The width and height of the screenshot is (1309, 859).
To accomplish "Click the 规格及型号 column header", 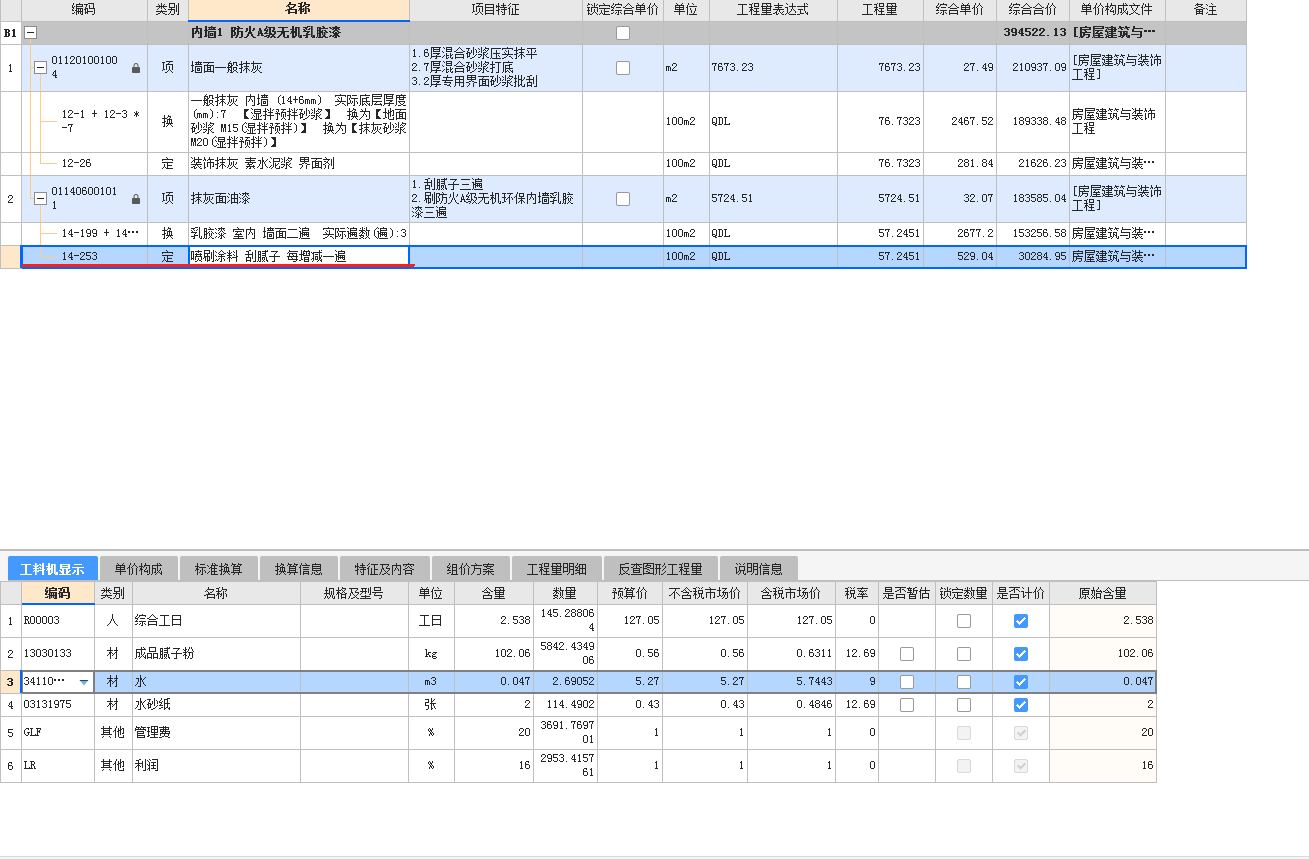I will [354, 593].
